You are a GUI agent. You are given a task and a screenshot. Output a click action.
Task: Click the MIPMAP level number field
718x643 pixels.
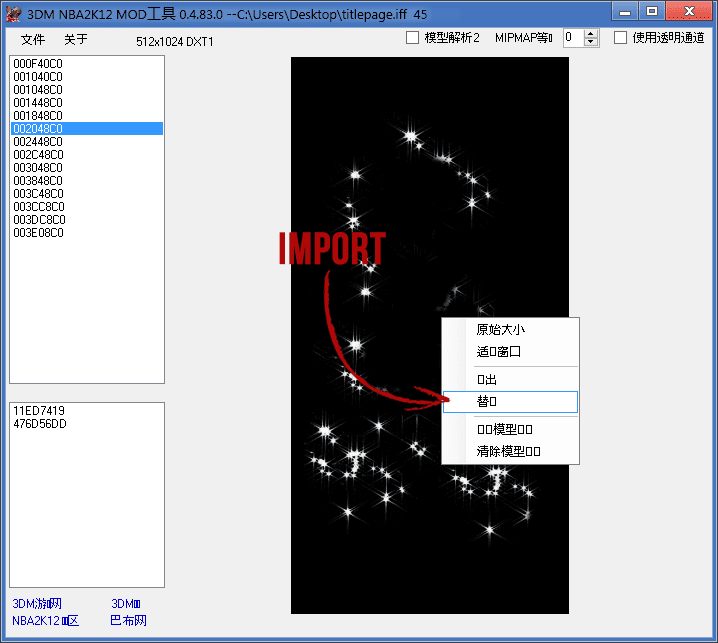[x=573, y=38]
